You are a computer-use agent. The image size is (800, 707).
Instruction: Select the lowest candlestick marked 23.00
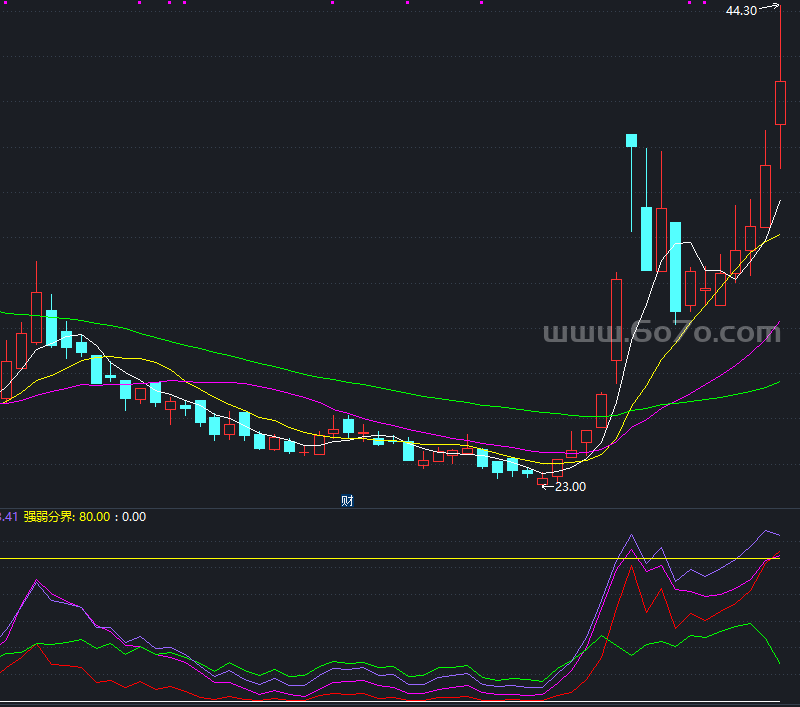542,481
